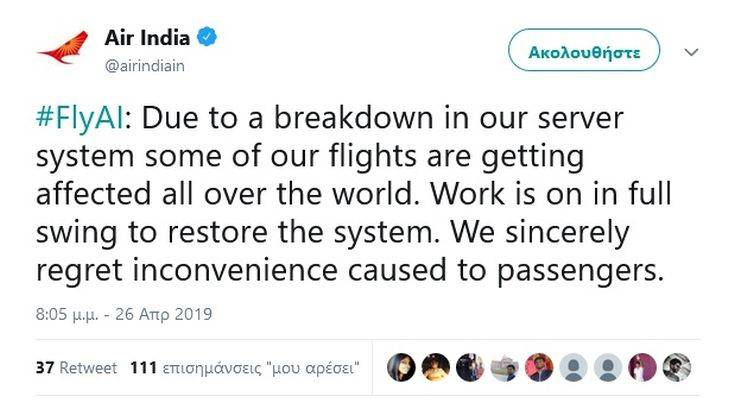Image resolution: width=735 pixels, height=403 pixels.
Task: Click the Air India logo avatar
Action: tap(62, 48)
